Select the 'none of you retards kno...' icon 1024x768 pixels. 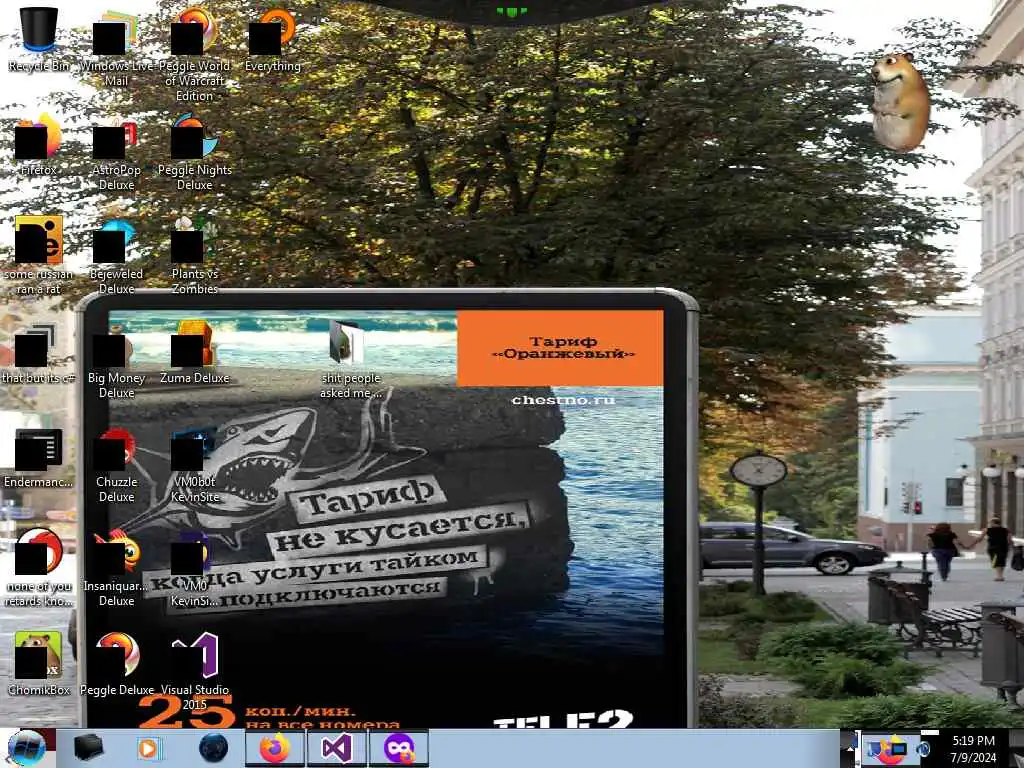click(x=39, y=568)
